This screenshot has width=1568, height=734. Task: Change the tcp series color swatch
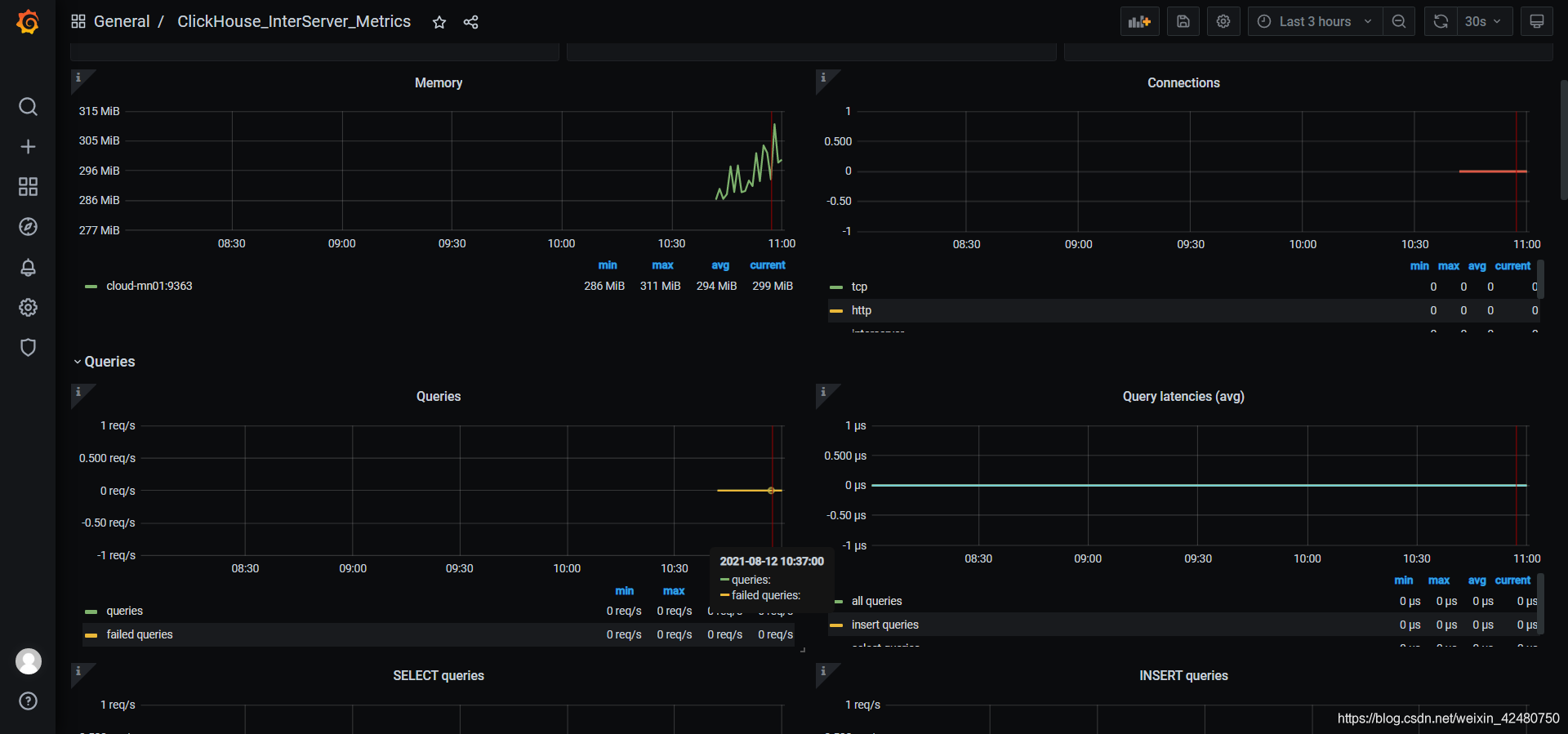point(836,287)
